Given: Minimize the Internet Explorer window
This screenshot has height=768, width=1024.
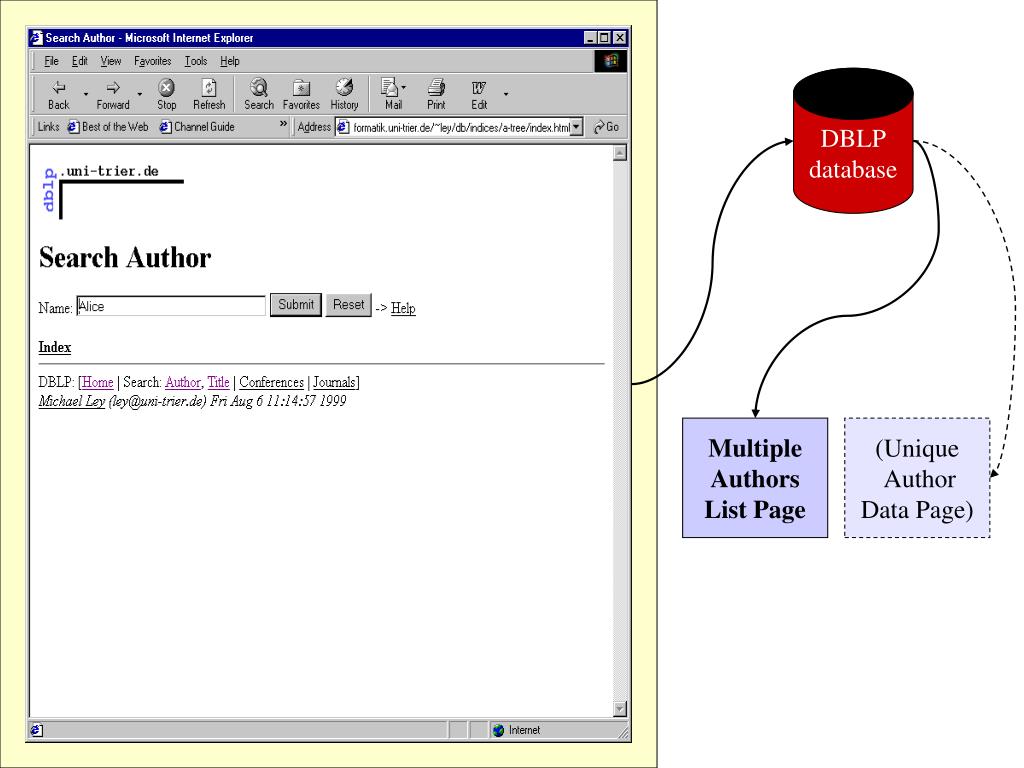Looking at the screenshot, I should pyautogui.click(x=590, y=38).
